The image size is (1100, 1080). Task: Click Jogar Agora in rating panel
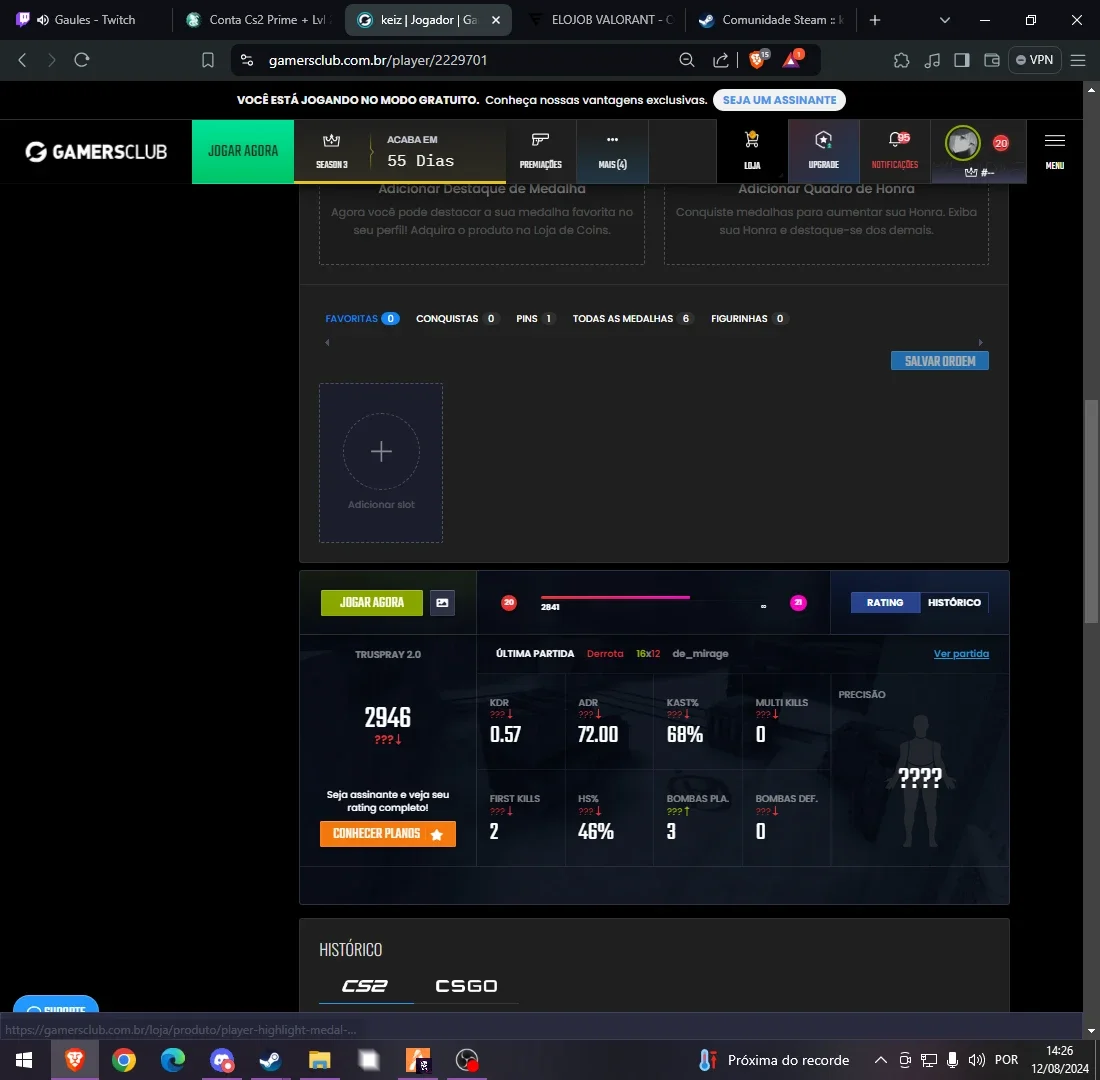[x=372, y=602]
